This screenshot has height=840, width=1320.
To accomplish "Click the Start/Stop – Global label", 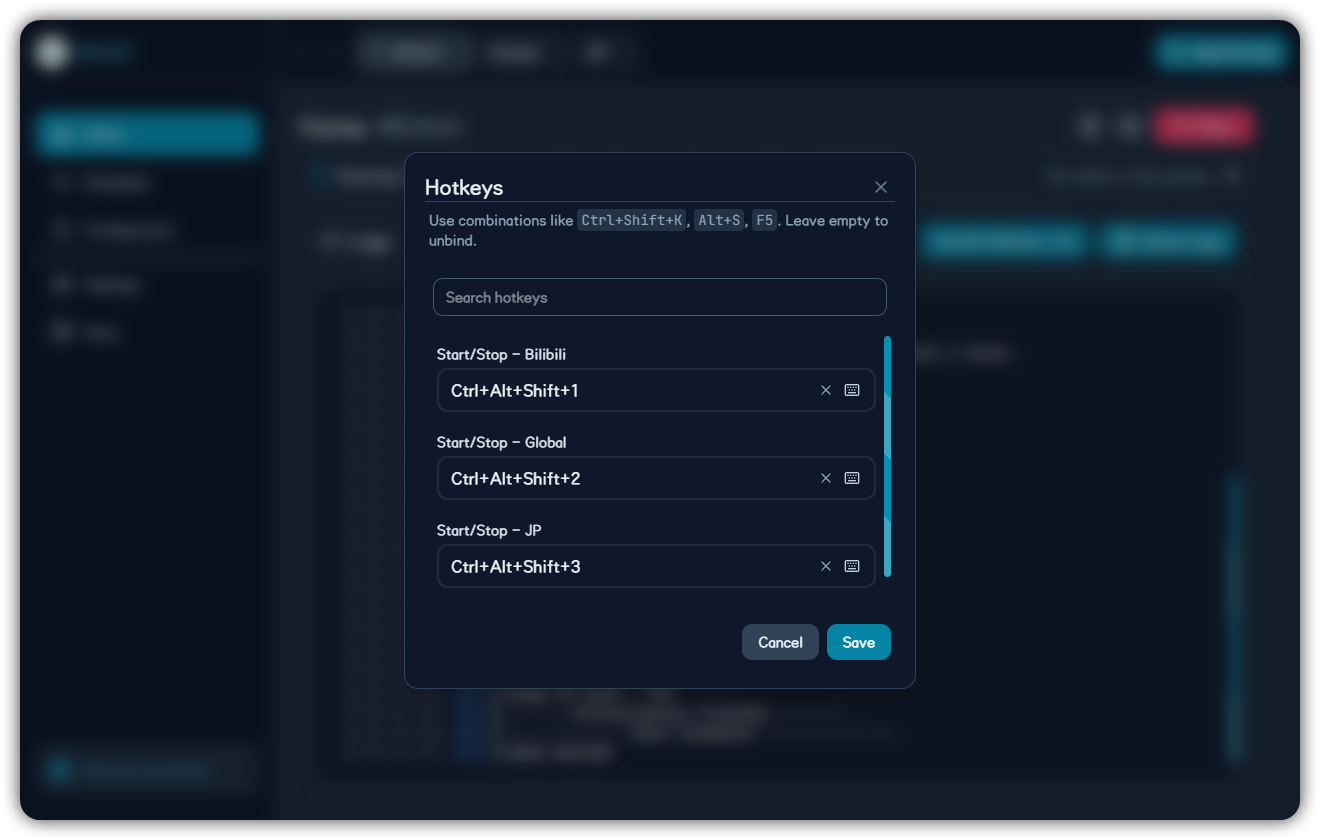I will coord(501,442).
